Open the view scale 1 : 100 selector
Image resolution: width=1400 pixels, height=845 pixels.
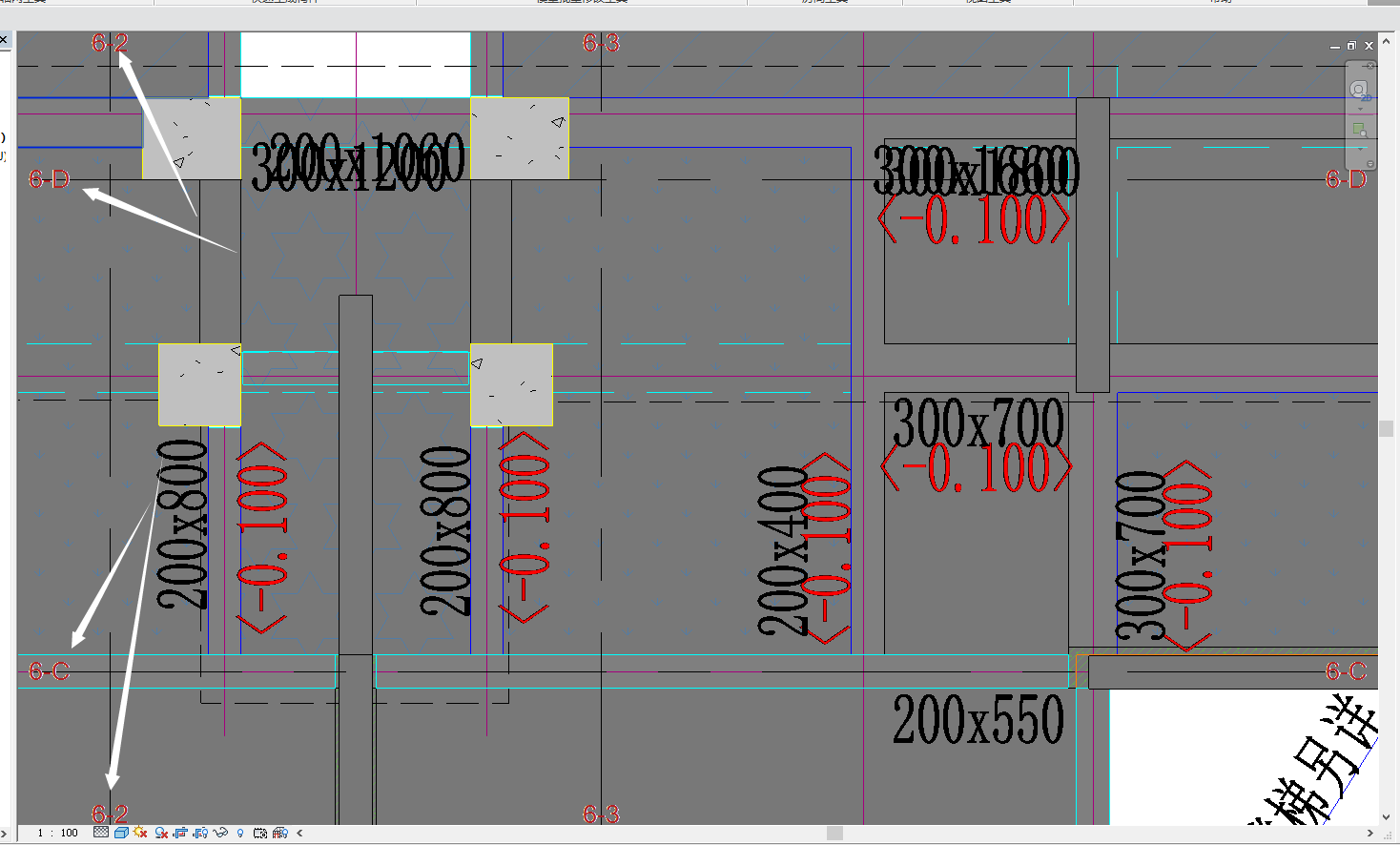point(58,833)
